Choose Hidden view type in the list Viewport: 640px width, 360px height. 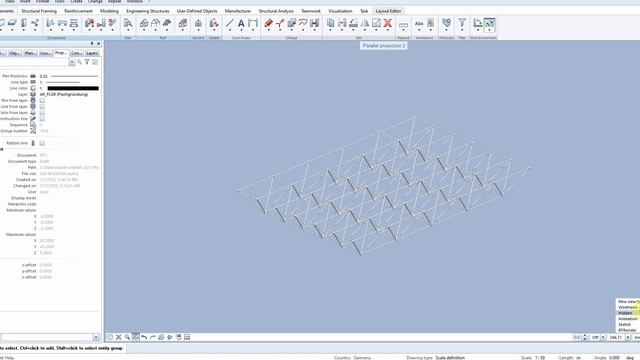pos(627,313)
